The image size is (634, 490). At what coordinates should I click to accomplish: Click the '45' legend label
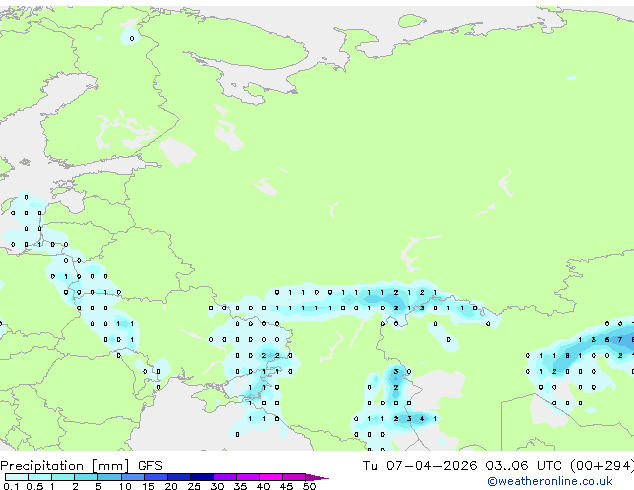(286, 486)
